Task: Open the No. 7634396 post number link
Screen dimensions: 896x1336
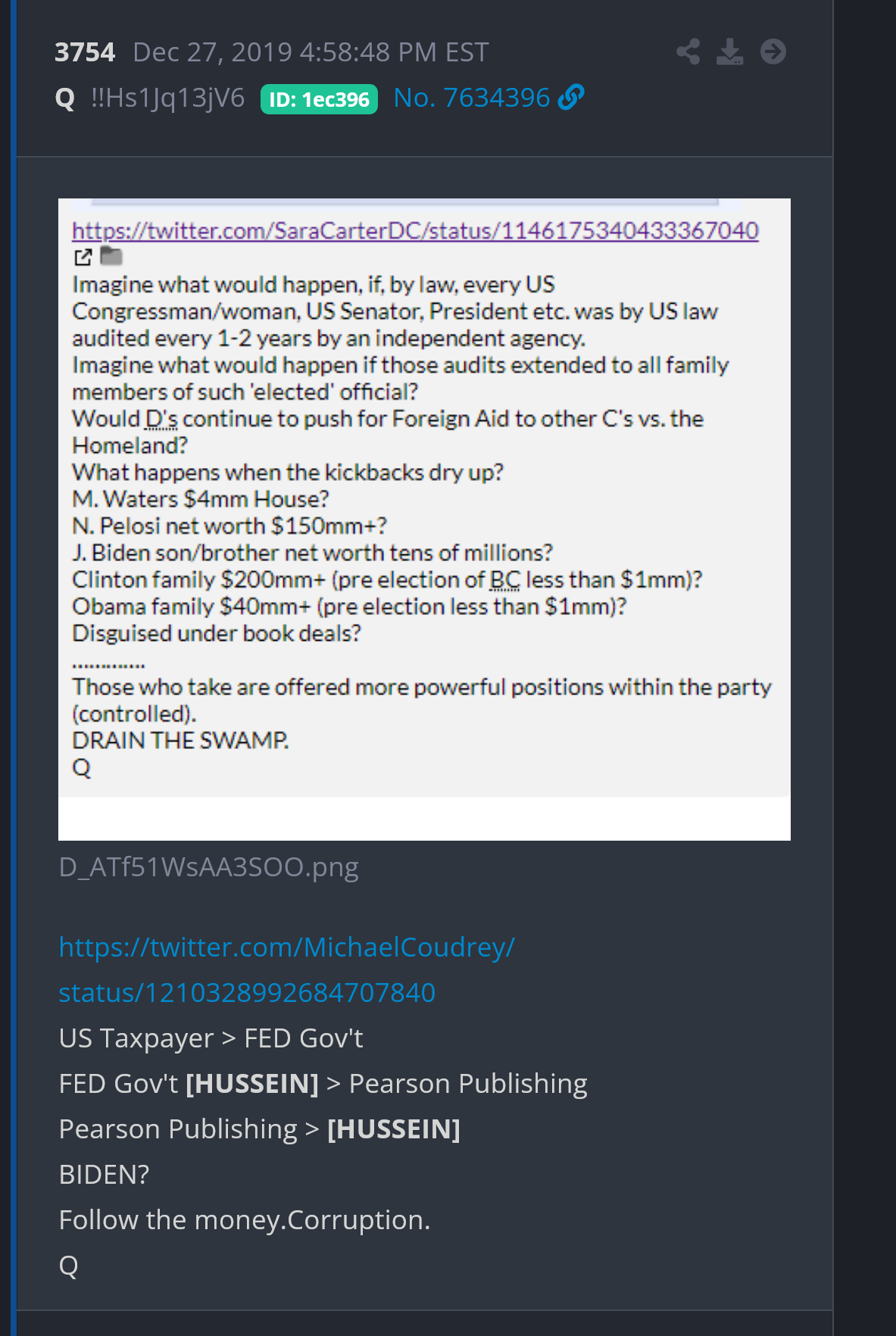Action: coord(471,98)
